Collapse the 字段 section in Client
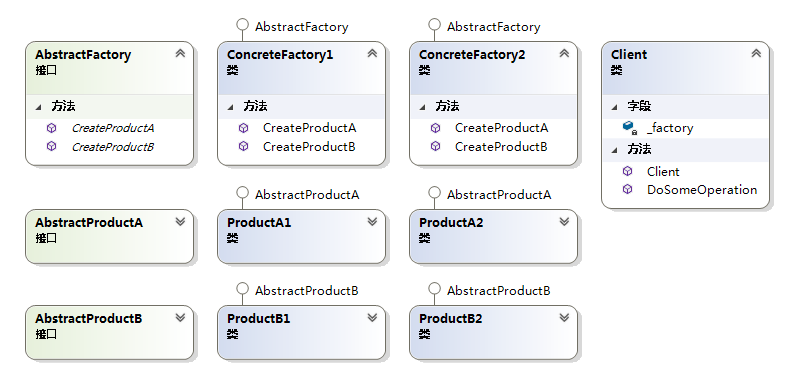Image resolution: width=802 pixels, height=388 pixels. (615, 107)
